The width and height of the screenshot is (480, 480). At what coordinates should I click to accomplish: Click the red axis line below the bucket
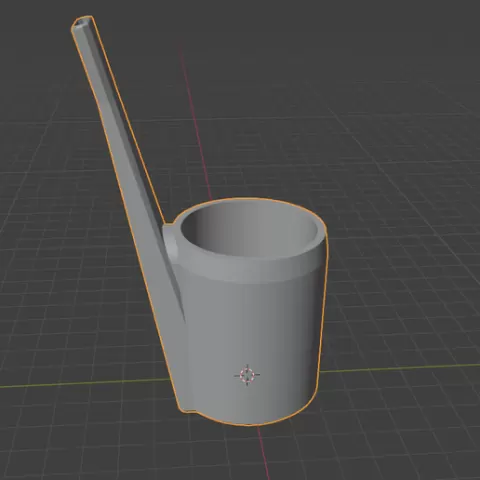click(x=263, y=453)
